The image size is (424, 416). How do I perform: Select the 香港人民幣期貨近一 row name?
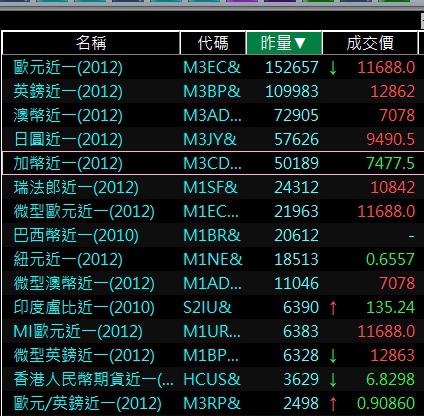pos(93,380)
